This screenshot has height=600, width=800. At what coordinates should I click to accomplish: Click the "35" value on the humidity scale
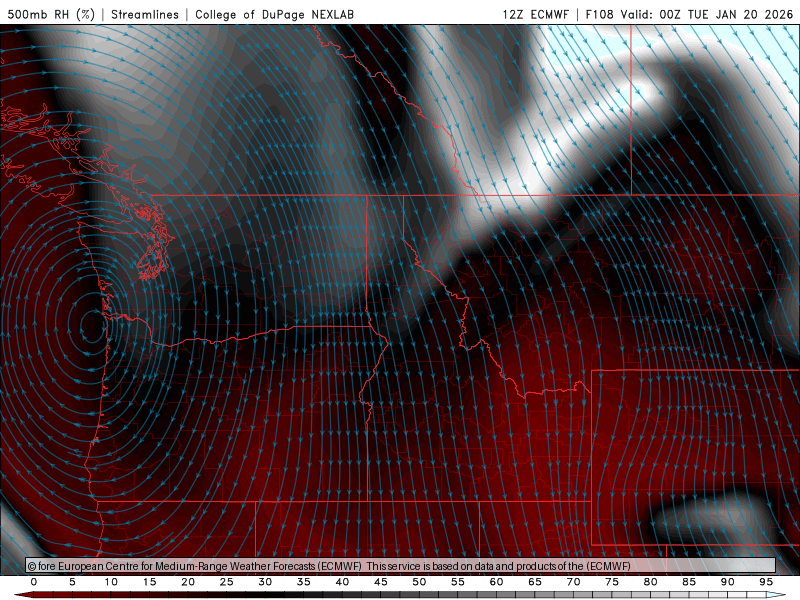[x=304, y=582]
